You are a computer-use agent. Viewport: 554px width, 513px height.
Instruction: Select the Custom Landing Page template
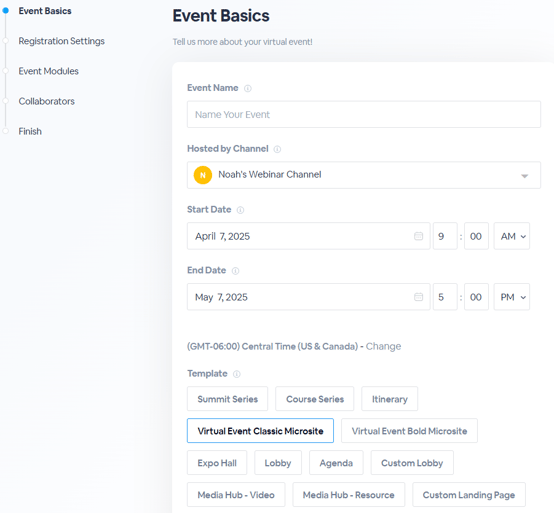point(469,495)
